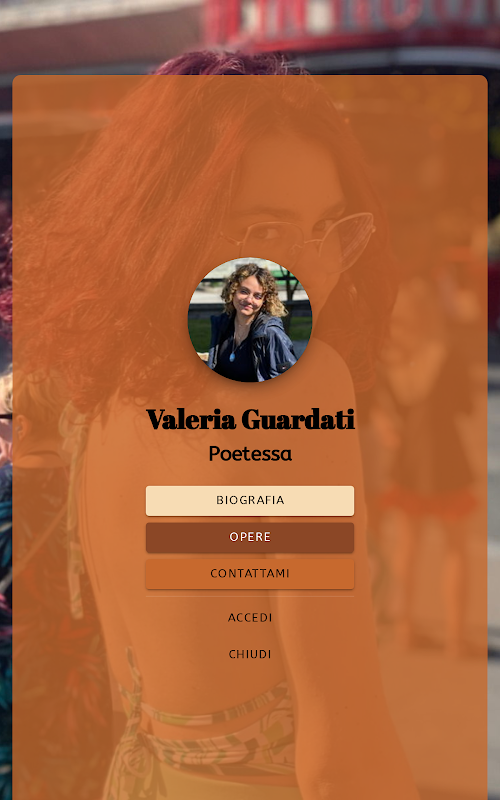View the poet's works via Opere
The height and width of the screenshot is (800, 500).
click(x=250, y=537)
